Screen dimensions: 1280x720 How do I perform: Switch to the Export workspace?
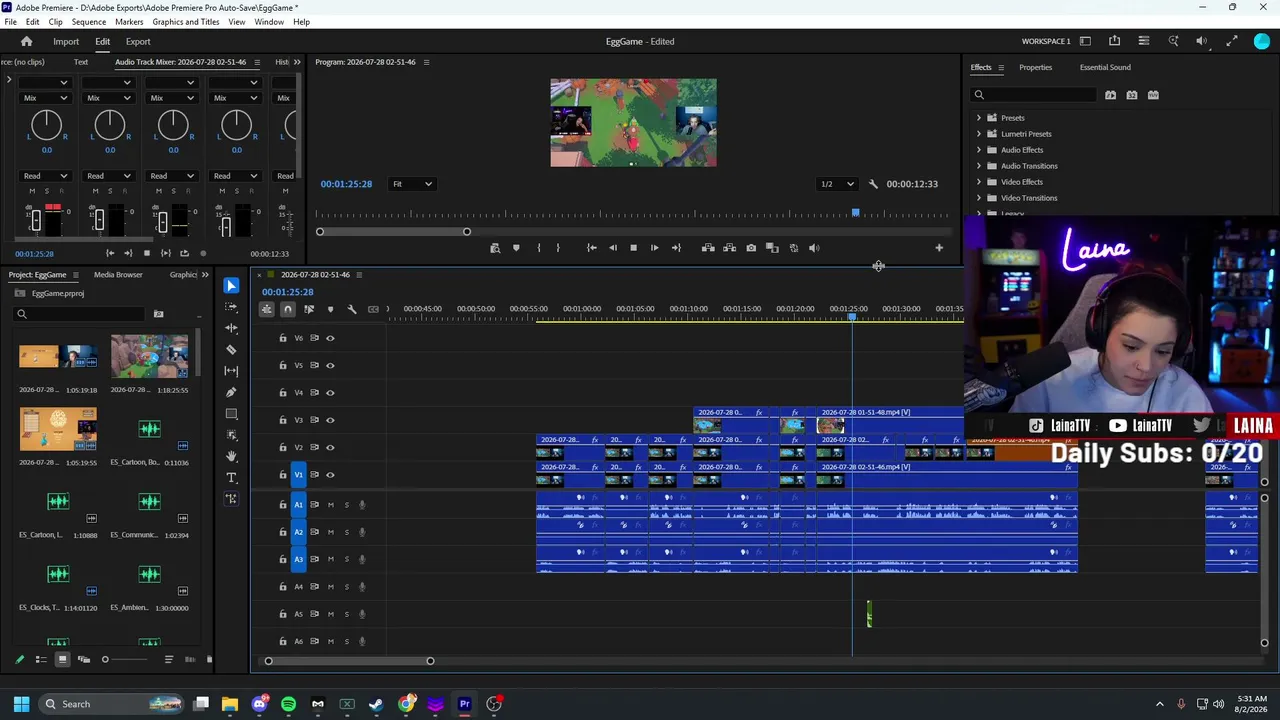(x=138, y=42)
